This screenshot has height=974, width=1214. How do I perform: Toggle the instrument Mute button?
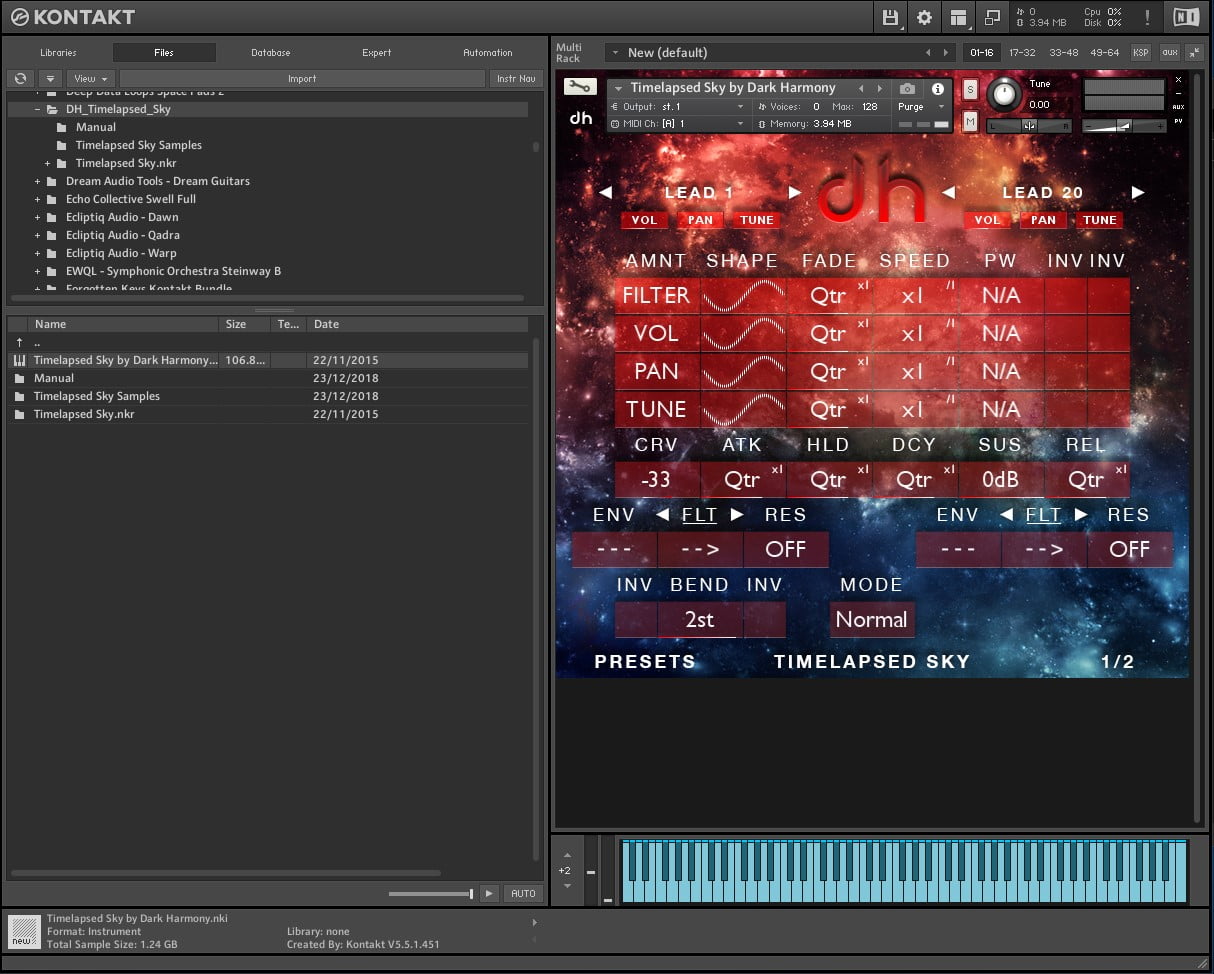click(x=970, y=121)
